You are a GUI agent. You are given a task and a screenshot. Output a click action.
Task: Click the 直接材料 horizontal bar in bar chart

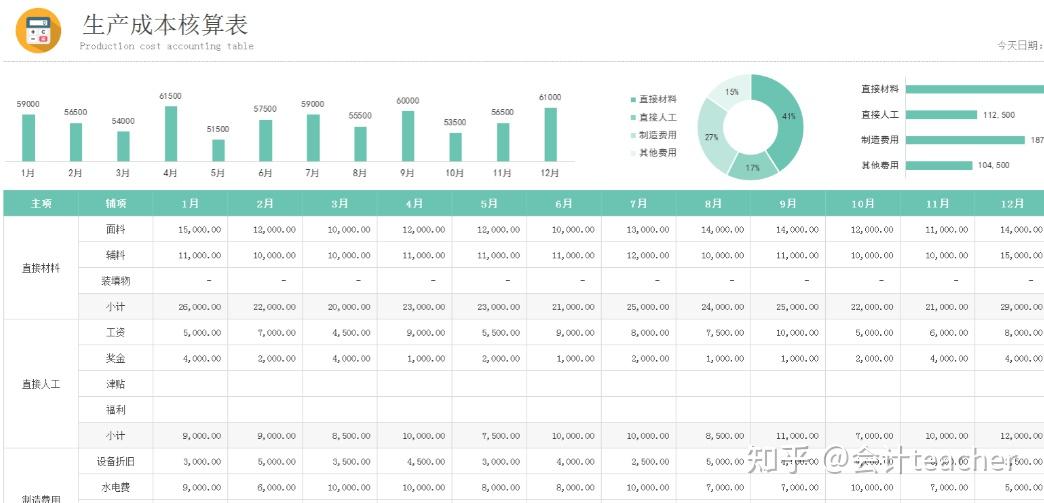(x=975, y=89)
